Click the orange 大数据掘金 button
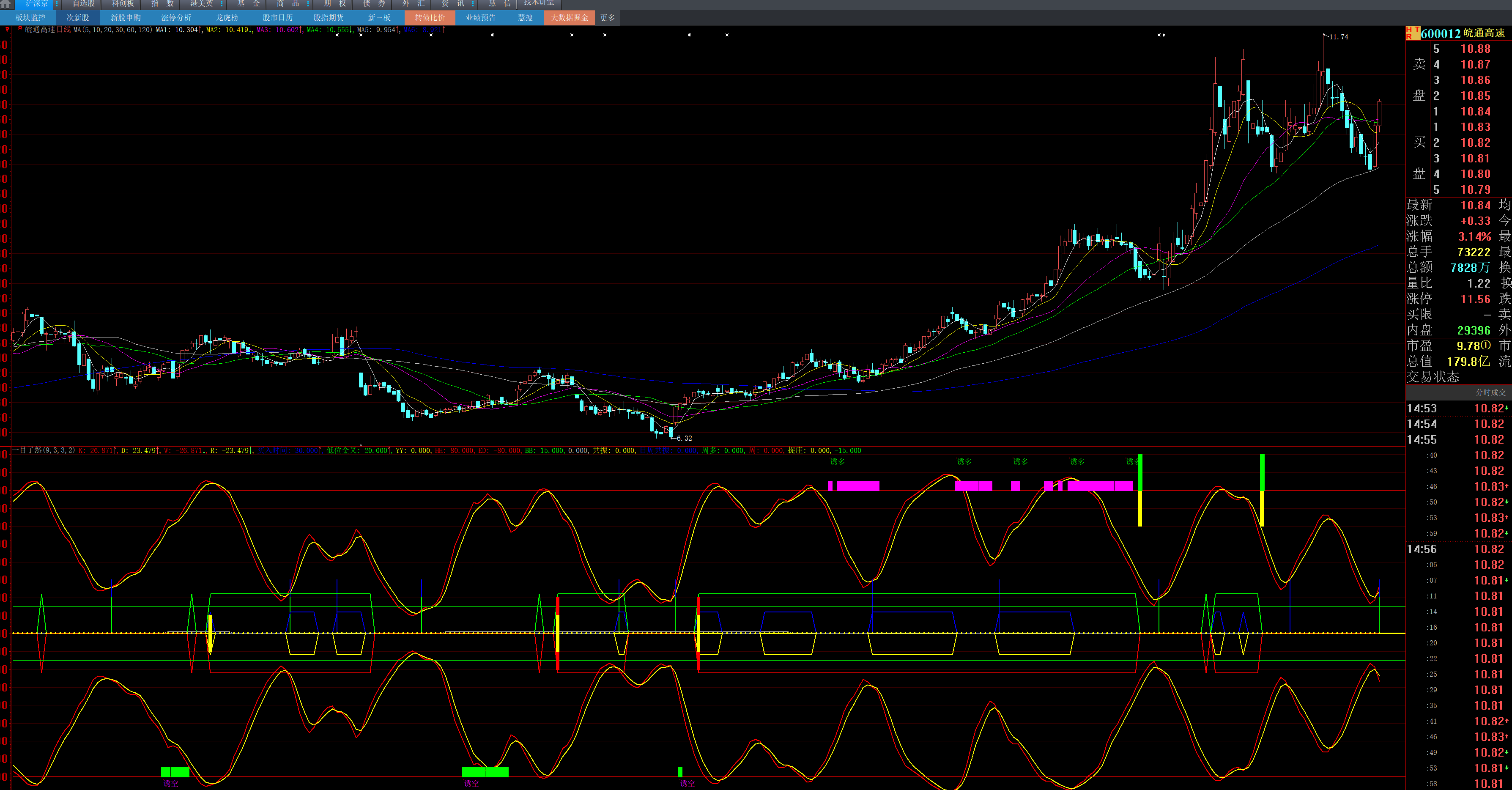This screenshot has width=1512, height=790. [570, 18]
